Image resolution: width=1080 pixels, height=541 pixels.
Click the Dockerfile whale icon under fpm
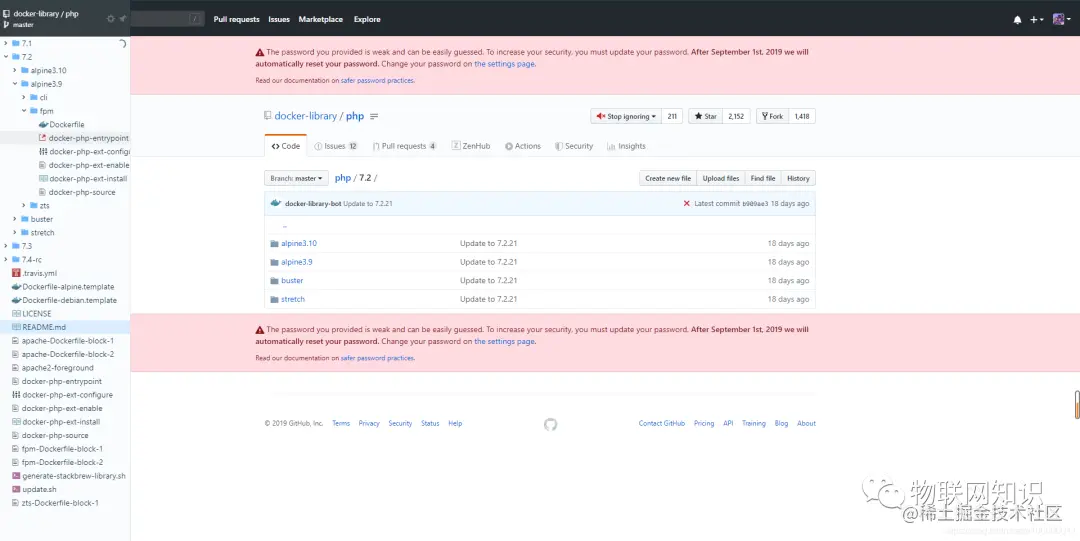point(43,125)
